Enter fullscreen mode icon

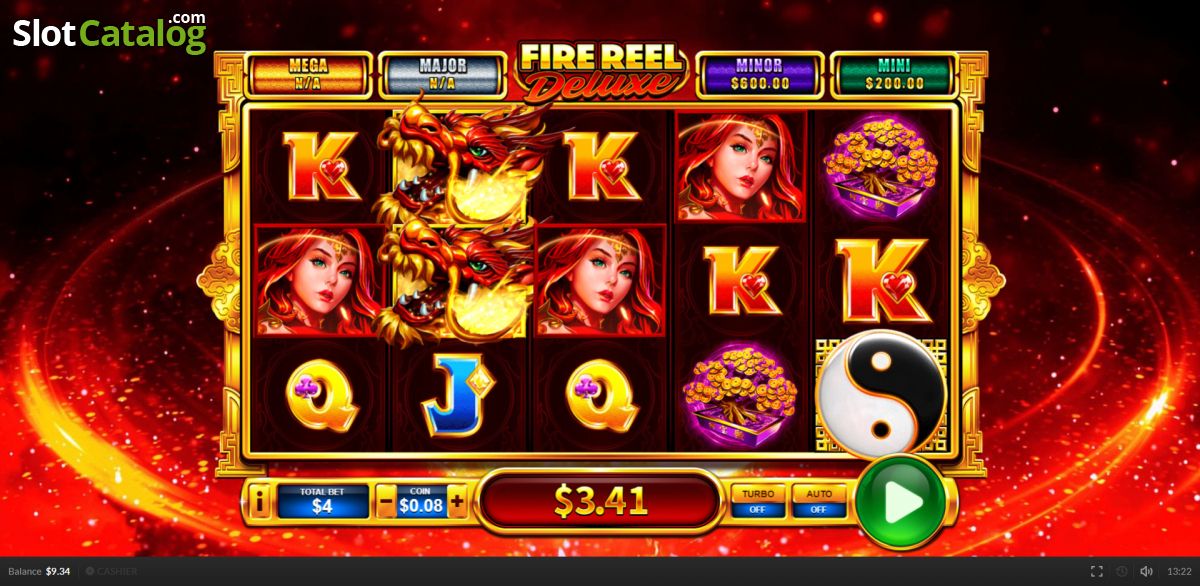click(1097, 571)
